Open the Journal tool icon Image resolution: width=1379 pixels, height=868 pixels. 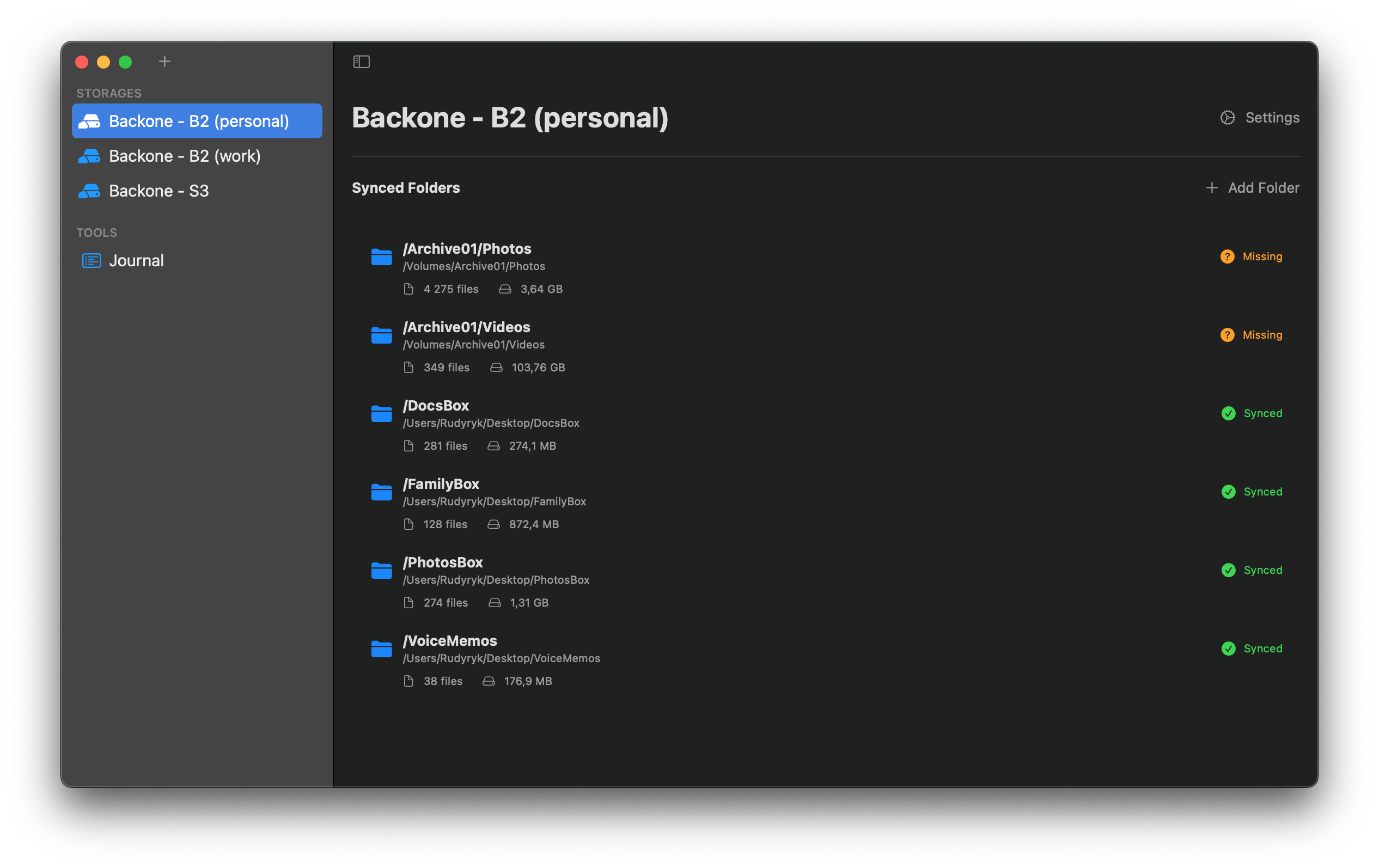pyautogui.click(x=90, y=260)
